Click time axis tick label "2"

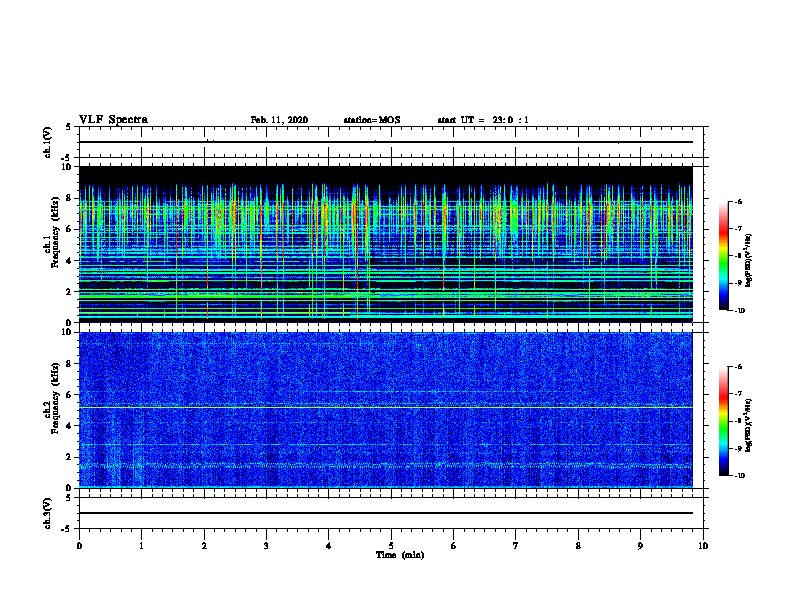pyautogui.click(x=204, y=546)
